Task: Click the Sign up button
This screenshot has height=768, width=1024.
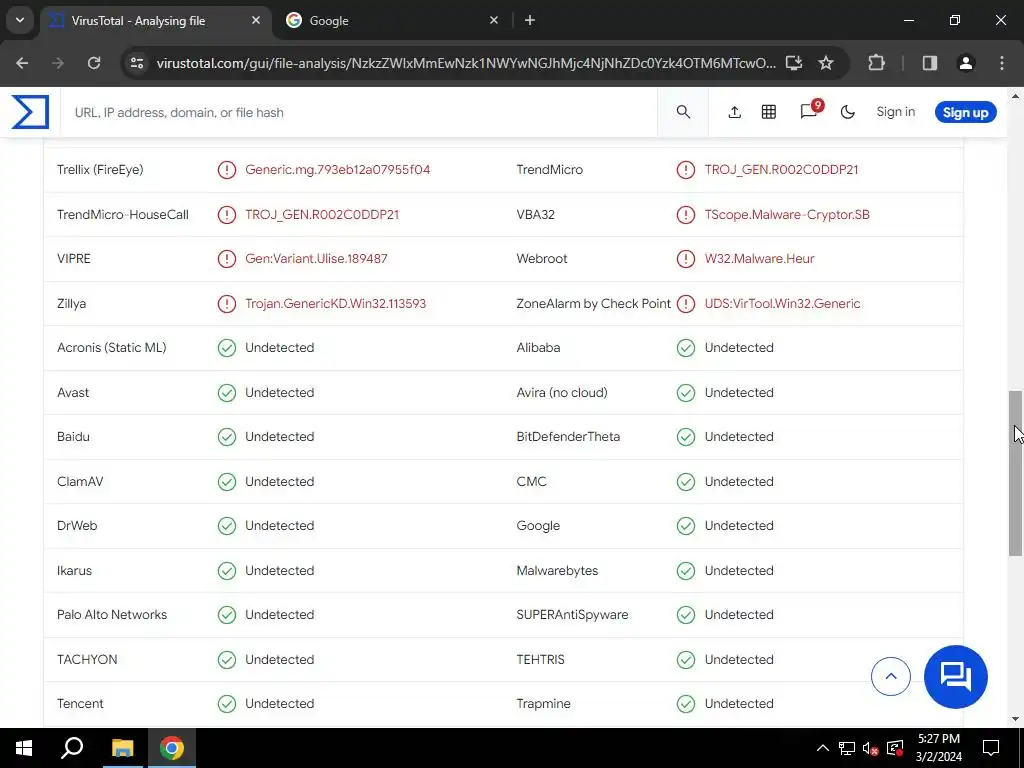Action: [965, 112]
